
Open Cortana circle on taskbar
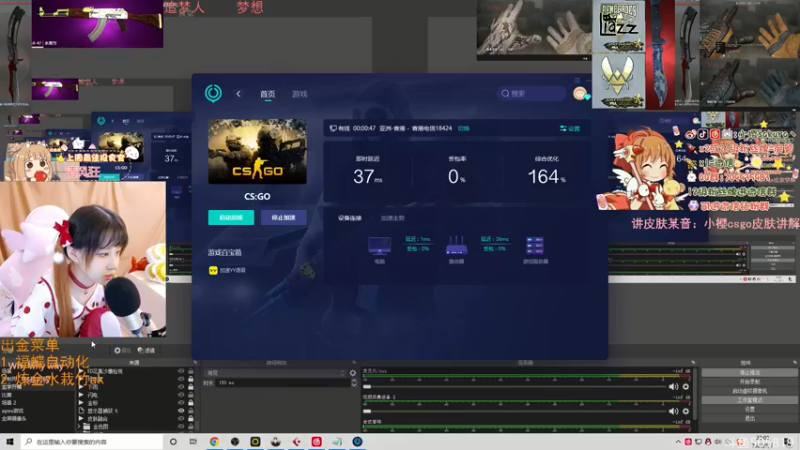(x=173, y=442)
